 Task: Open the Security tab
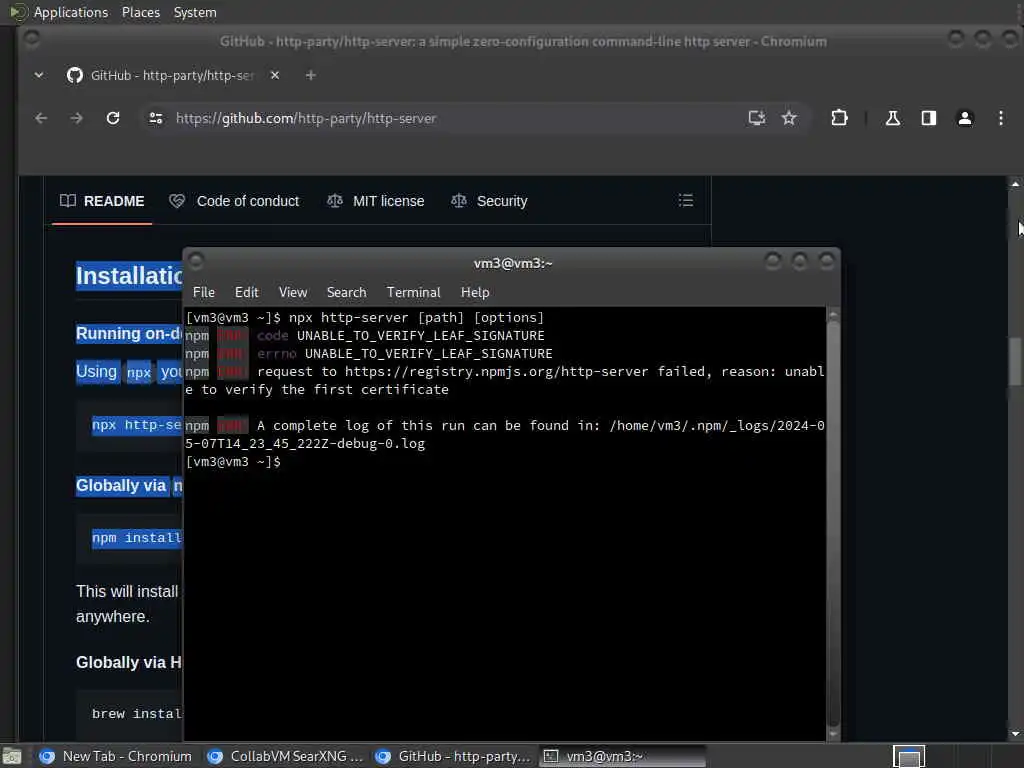pyautogui.click(x=489, y=201)
